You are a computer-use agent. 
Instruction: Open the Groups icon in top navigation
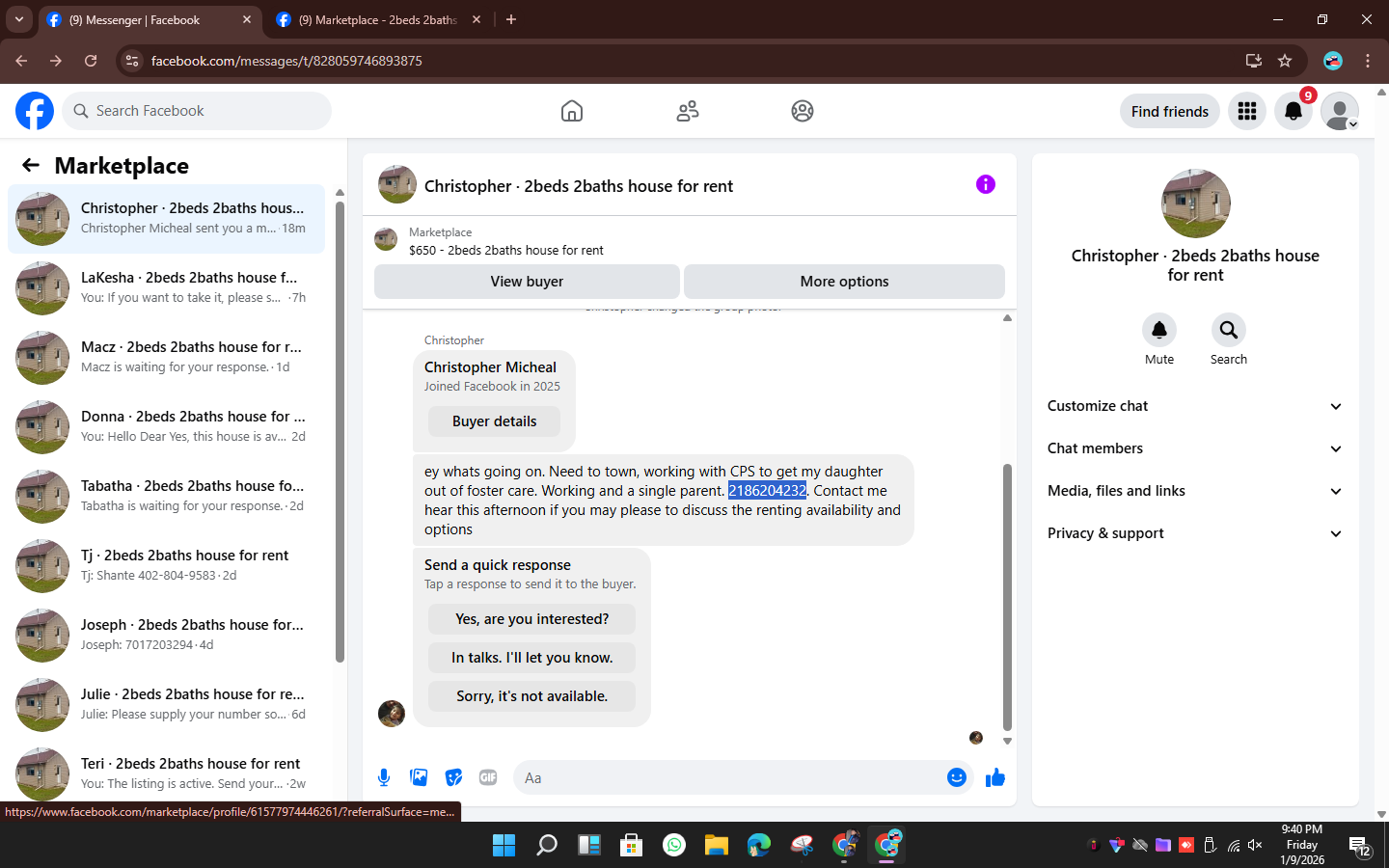[803, 111]
